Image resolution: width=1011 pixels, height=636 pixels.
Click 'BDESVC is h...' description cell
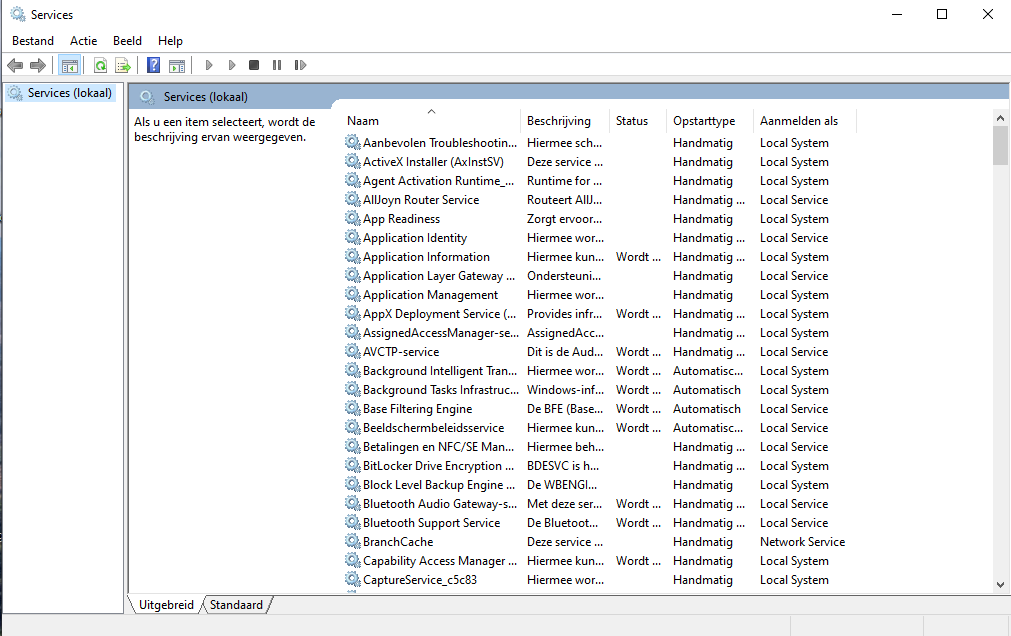563,466
